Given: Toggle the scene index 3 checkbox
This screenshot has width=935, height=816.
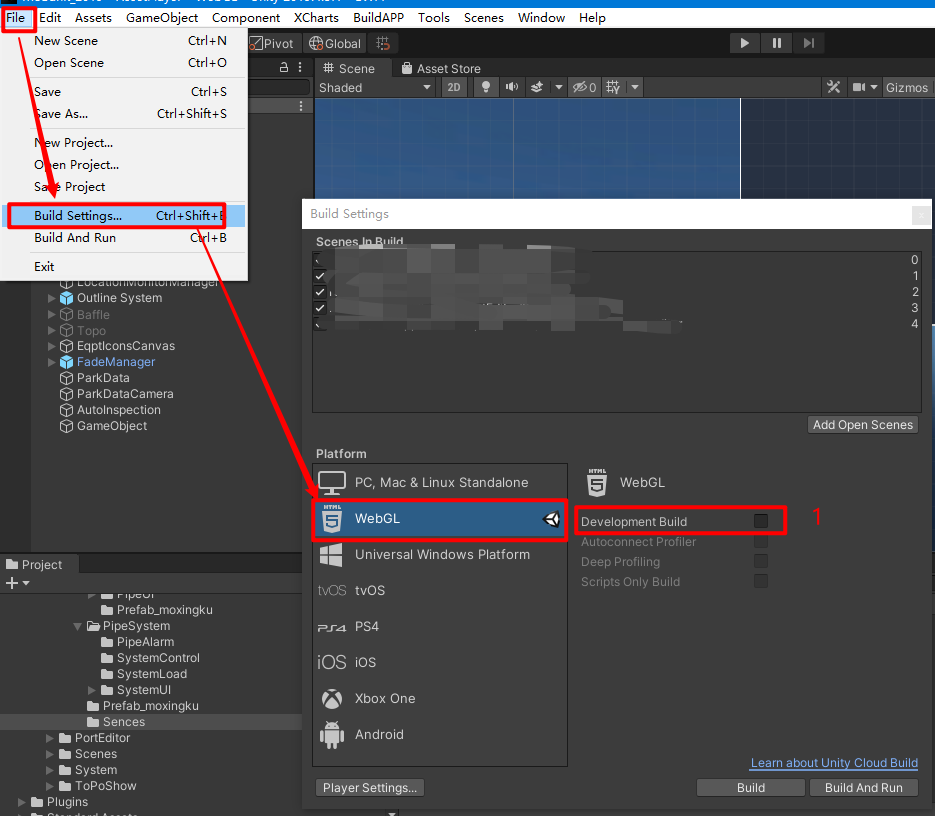Looking at the screenshot, I should point(320,308).
